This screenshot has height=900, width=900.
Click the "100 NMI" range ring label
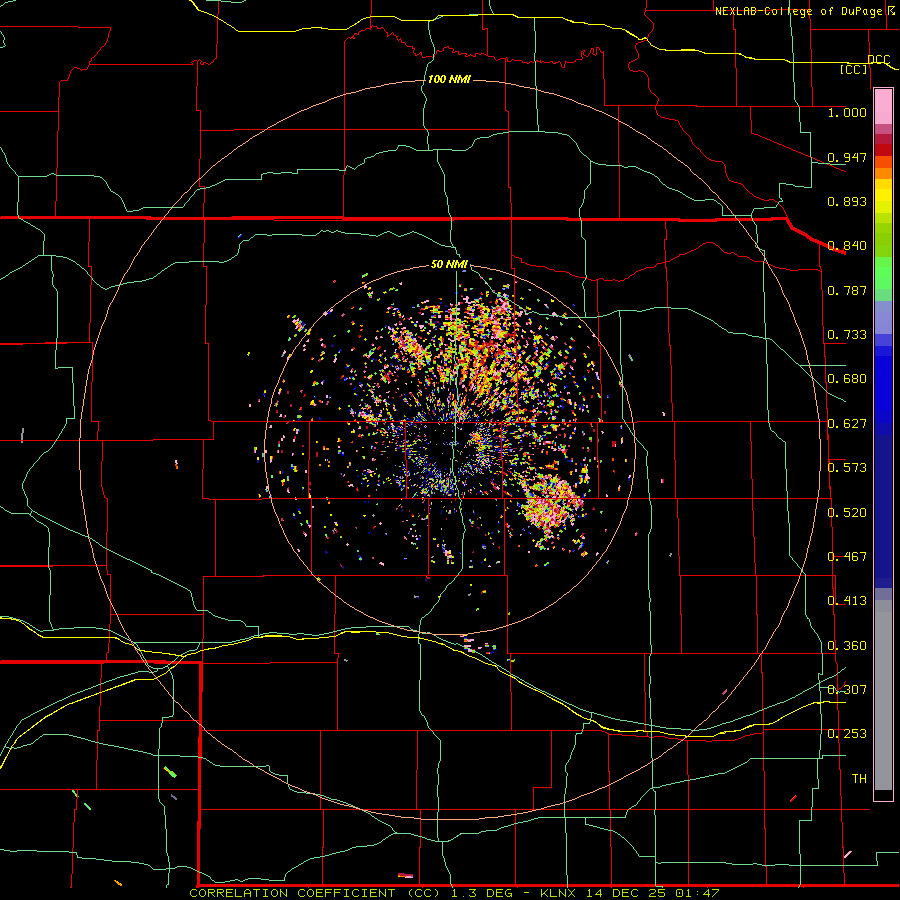[449, 79]
